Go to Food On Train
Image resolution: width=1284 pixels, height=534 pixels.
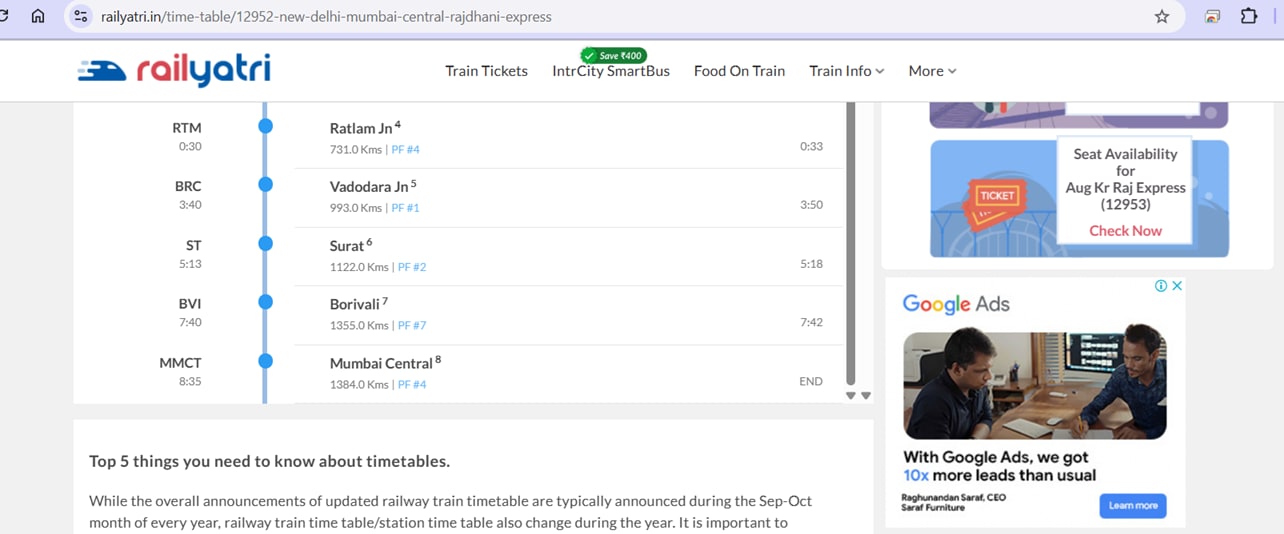click(x=739, y=71)
